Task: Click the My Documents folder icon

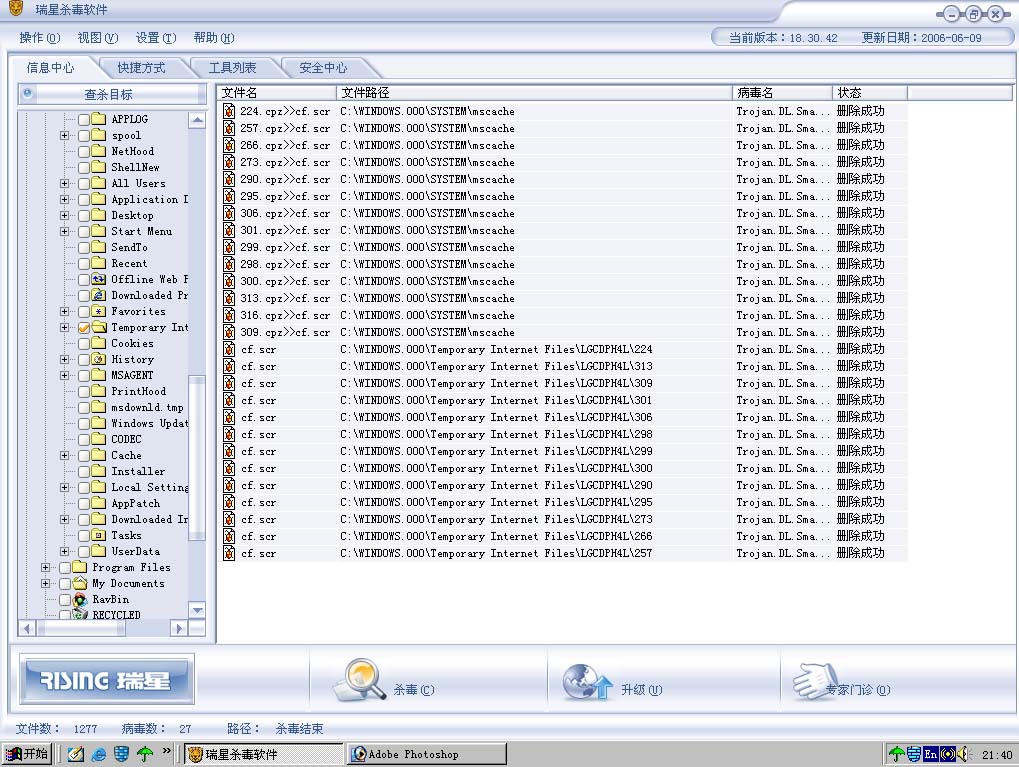Action: (x=80, y=583)
